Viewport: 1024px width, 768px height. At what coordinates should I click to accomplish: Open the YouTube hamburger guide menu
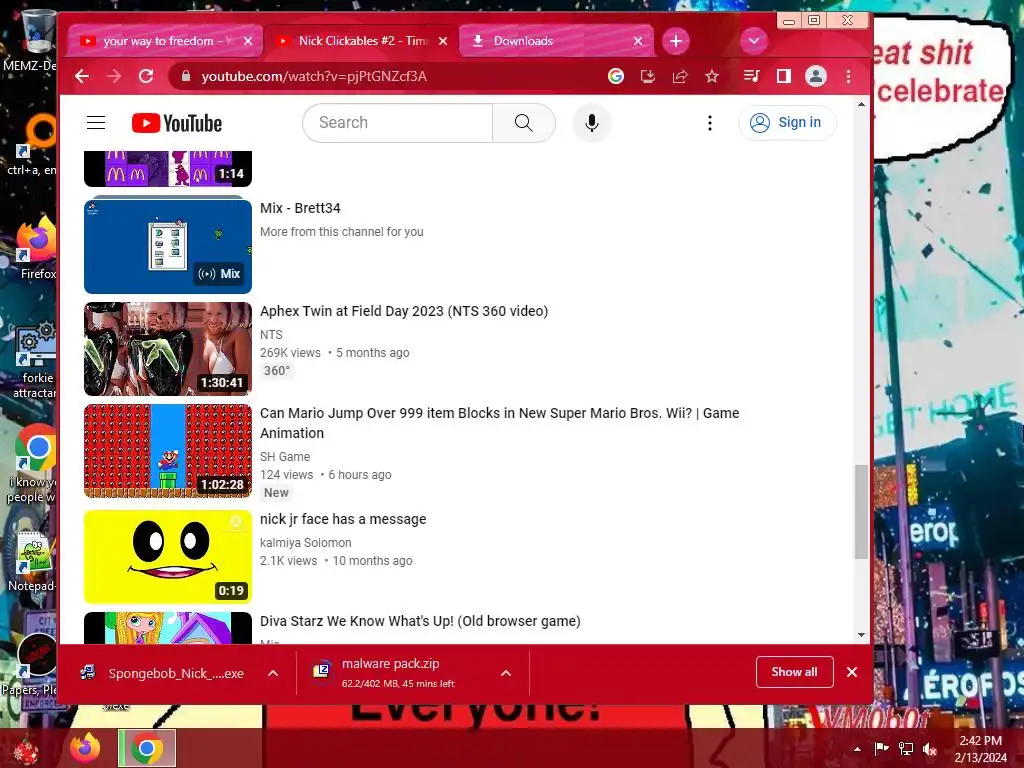coord(96,122)
